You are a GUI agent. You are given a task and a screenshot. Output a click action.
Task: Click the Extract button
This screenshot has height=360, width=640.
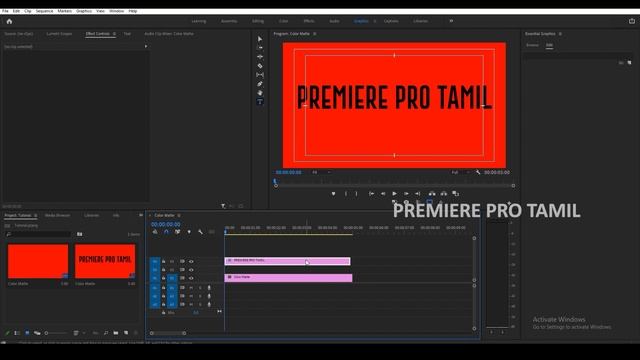coord(444,193)
